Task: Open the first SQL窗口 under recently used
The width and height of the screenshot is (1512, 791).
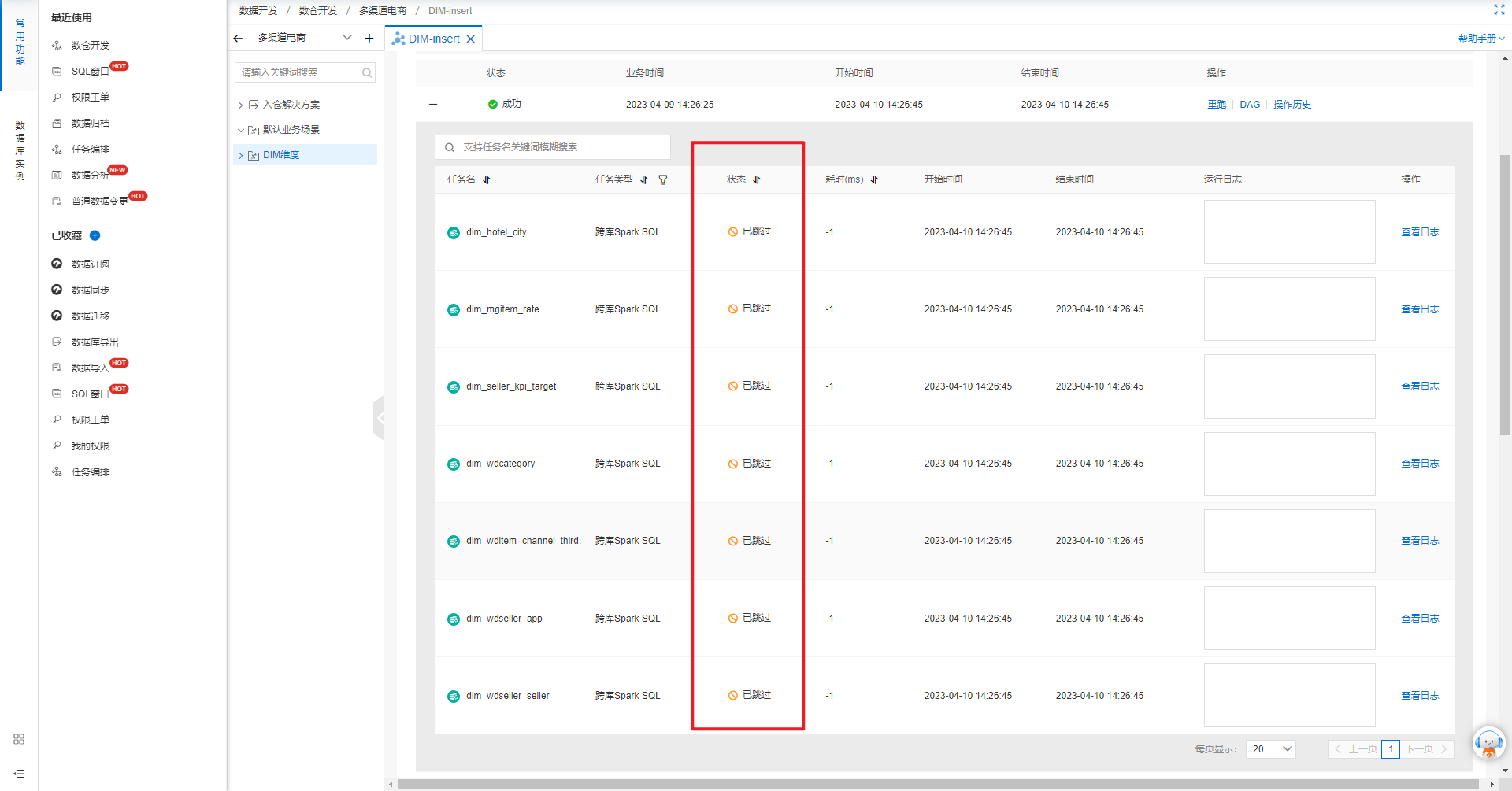Action: (90, 72)
